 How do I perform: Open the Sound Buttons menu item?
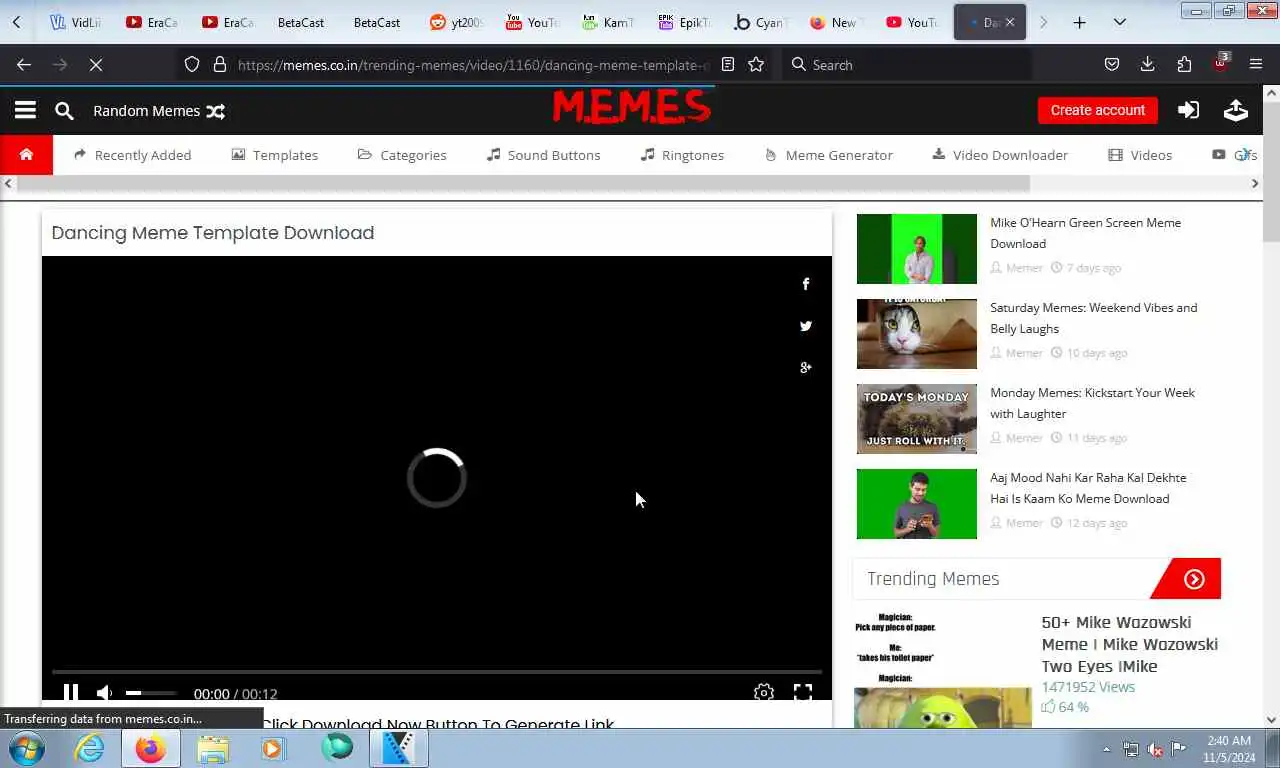tap(543, 155)
